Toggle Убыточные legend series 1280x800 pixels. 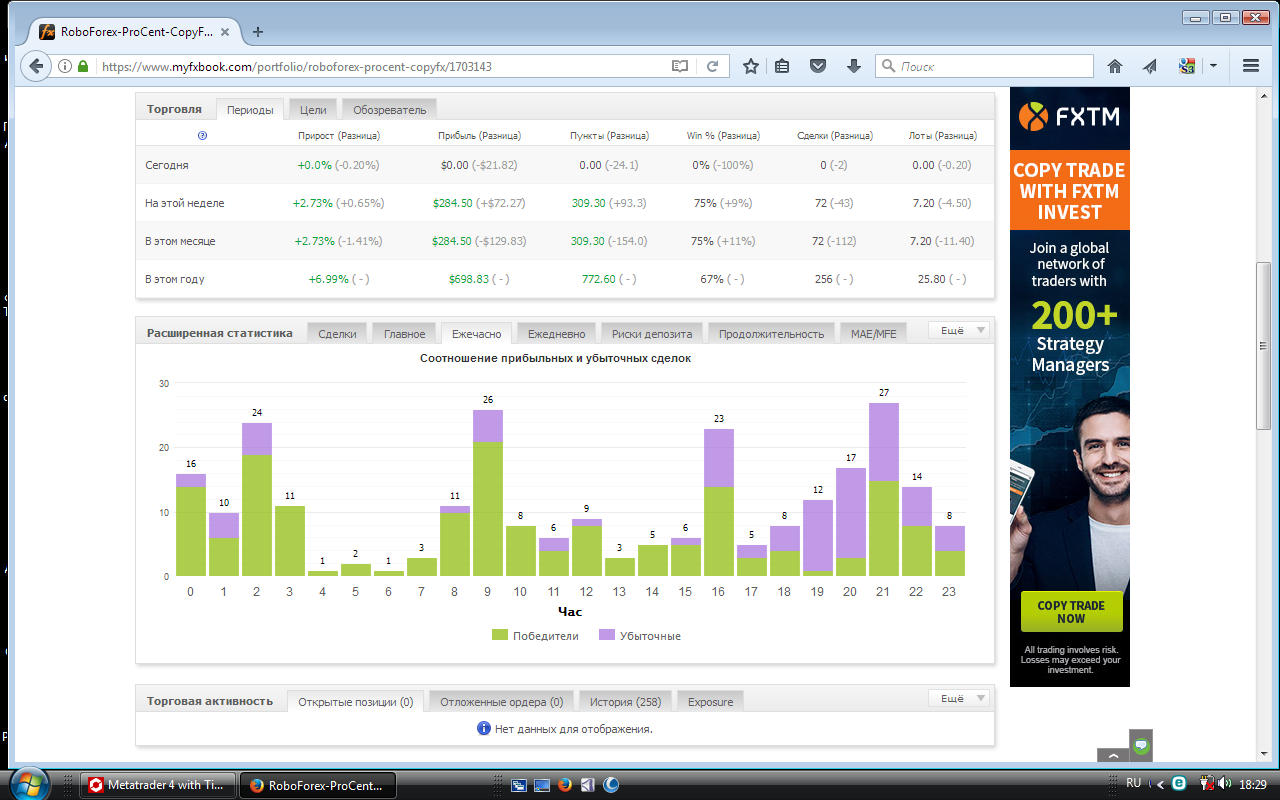click(640, 636)
